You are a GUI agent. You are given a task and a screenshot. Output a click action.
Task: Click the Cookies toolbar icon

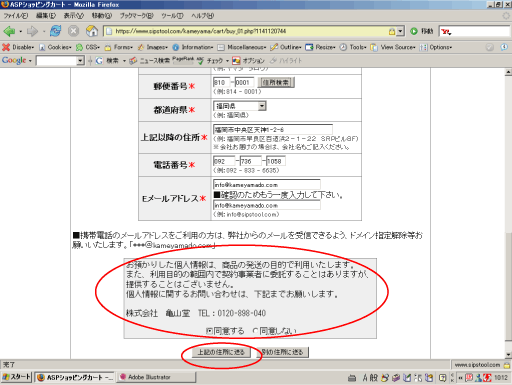pyautogui.click(x=42, y=47)
